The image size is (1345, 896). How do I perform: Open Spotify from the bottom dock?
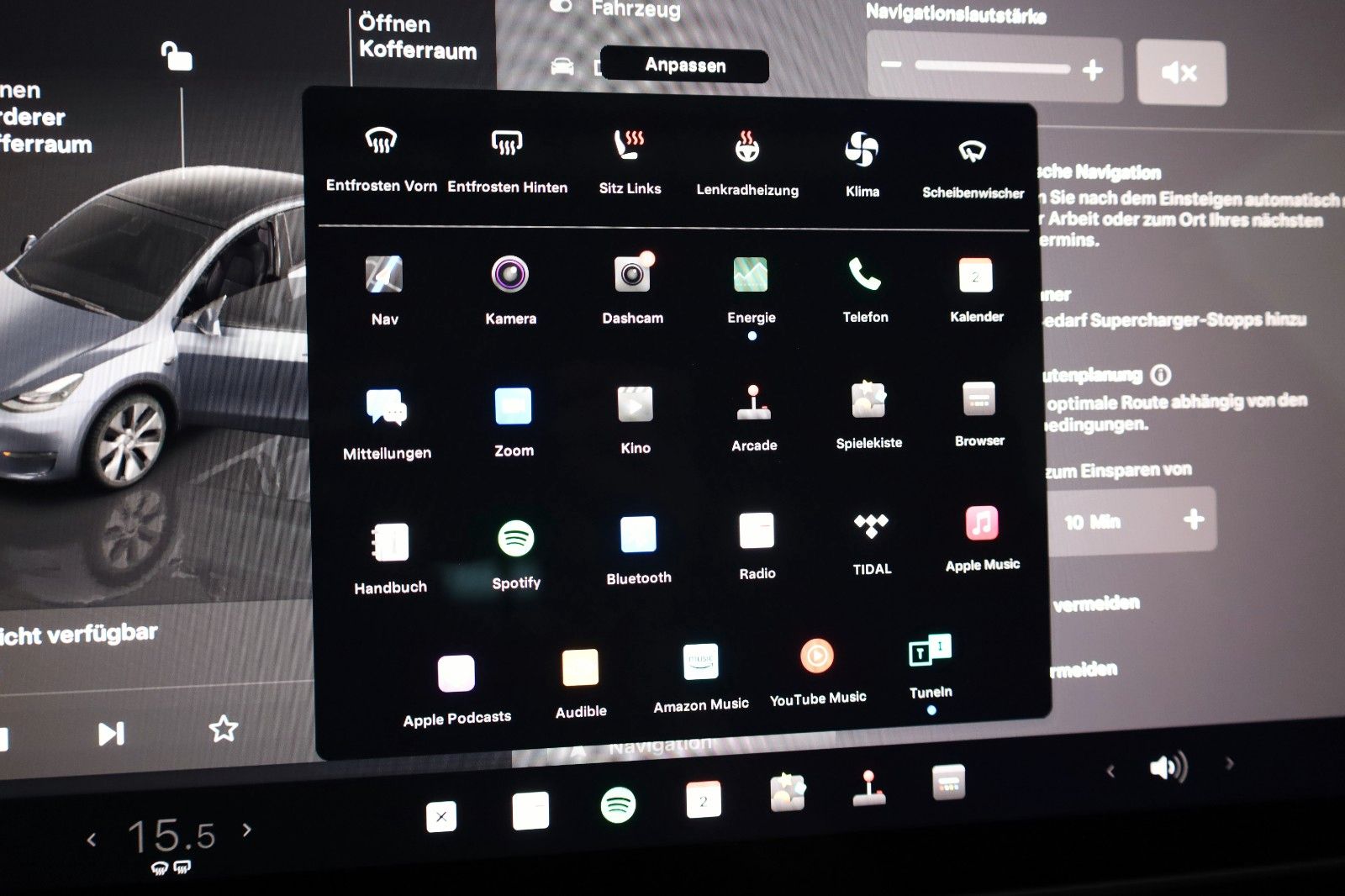[618, 805]
